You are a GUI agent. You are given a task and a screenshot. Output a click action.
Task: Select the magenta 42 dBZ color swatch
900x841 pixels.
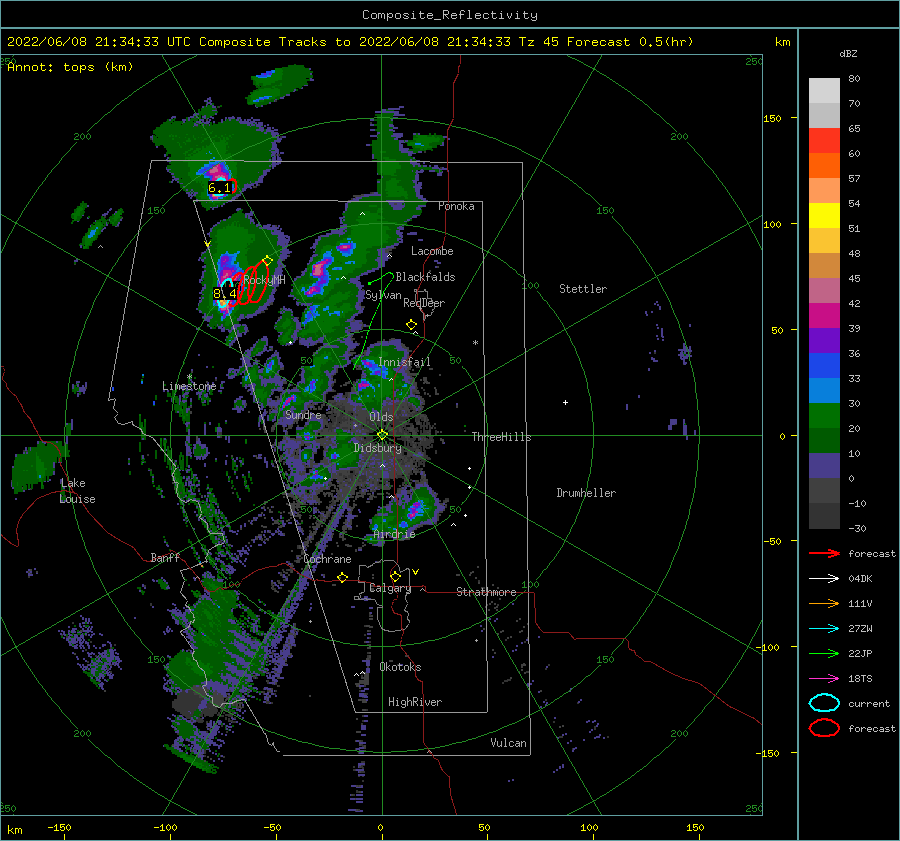[x=824, y=315]
